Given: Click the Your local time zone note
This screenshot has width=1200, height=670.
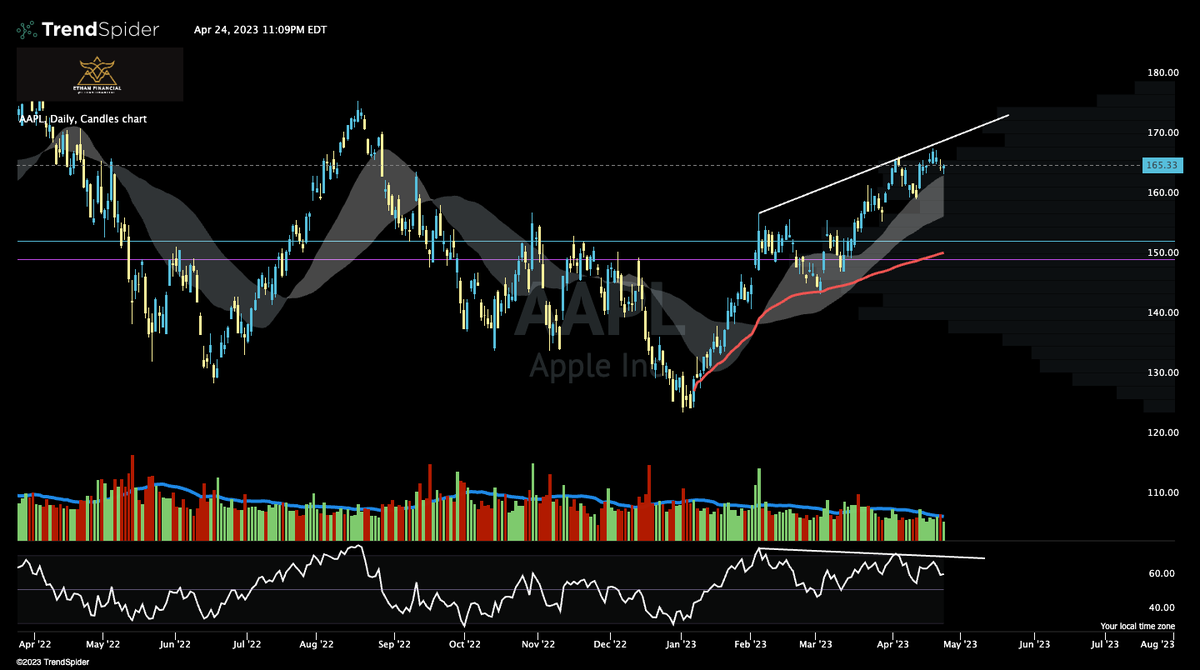Looking at the screenshot, I should (x=1138, y=625).
